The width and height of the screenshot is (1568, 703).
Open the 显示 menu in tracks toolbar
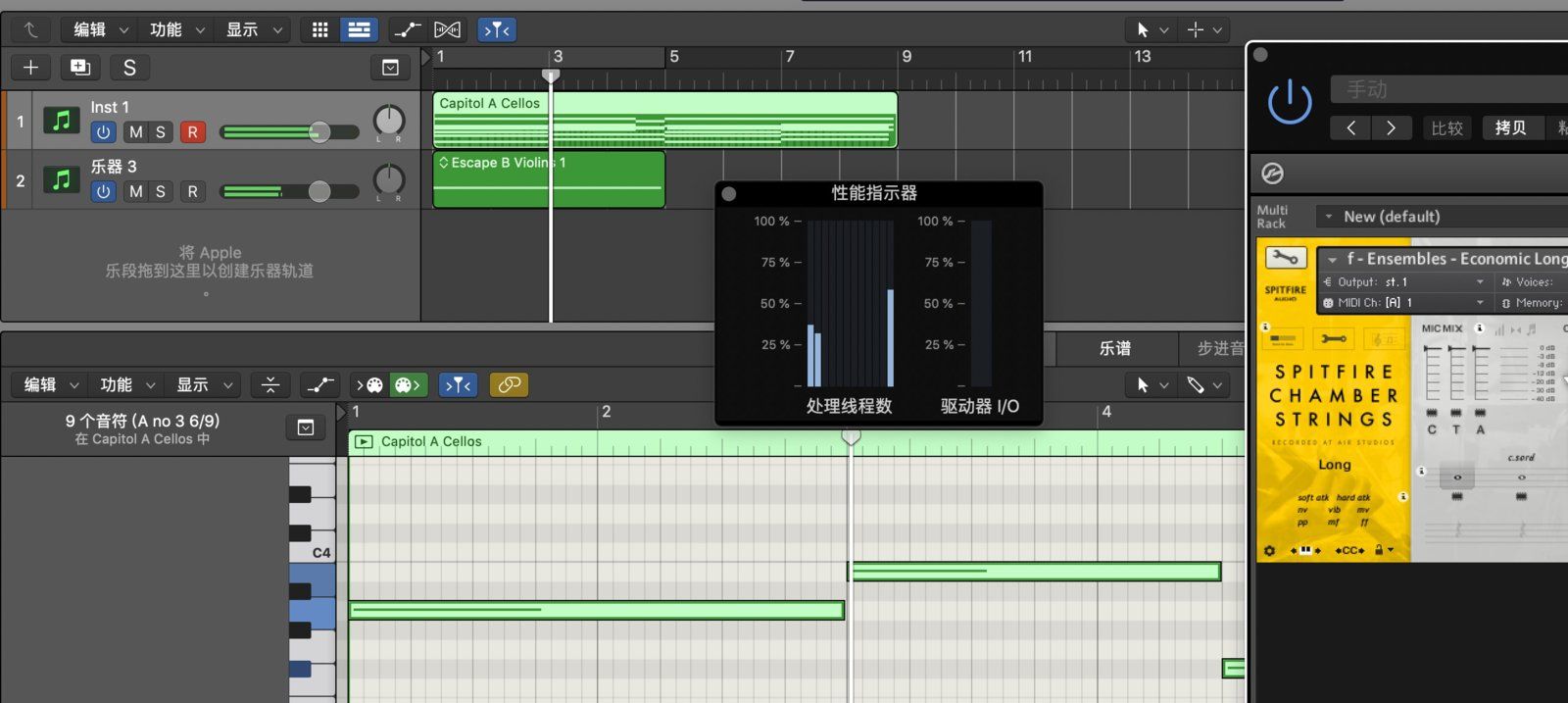(x=253, y=30)
